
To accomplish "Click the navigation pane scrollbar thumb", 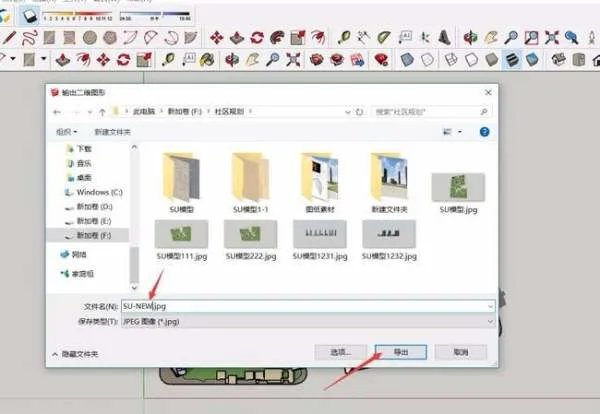I will [134, 264].
